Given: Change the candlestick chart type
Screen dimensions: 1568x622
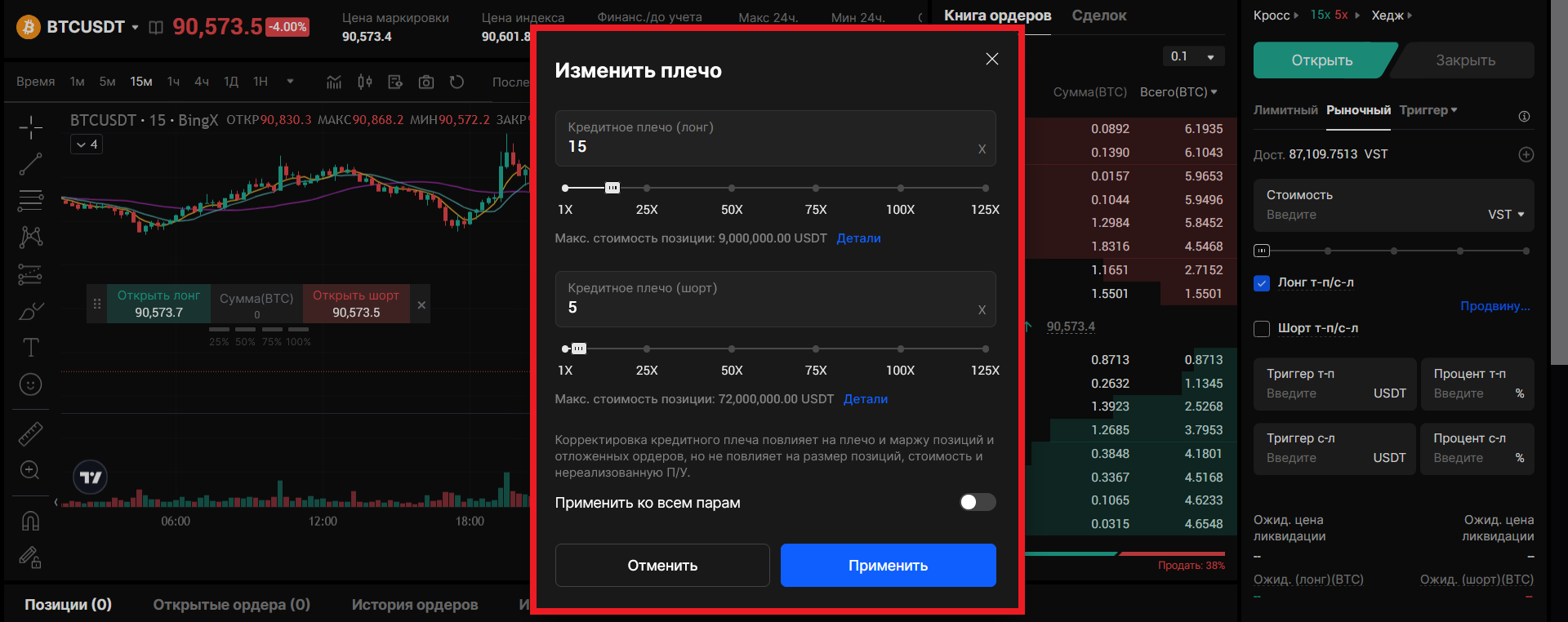Looking at the screenshot, I should (365, 82).
